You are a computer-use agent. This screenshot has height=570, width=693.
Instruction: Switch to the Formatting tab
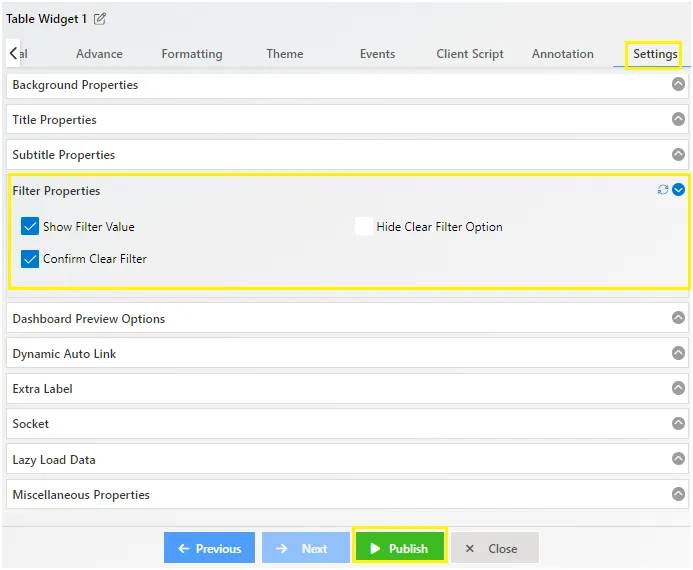[192, 54]
